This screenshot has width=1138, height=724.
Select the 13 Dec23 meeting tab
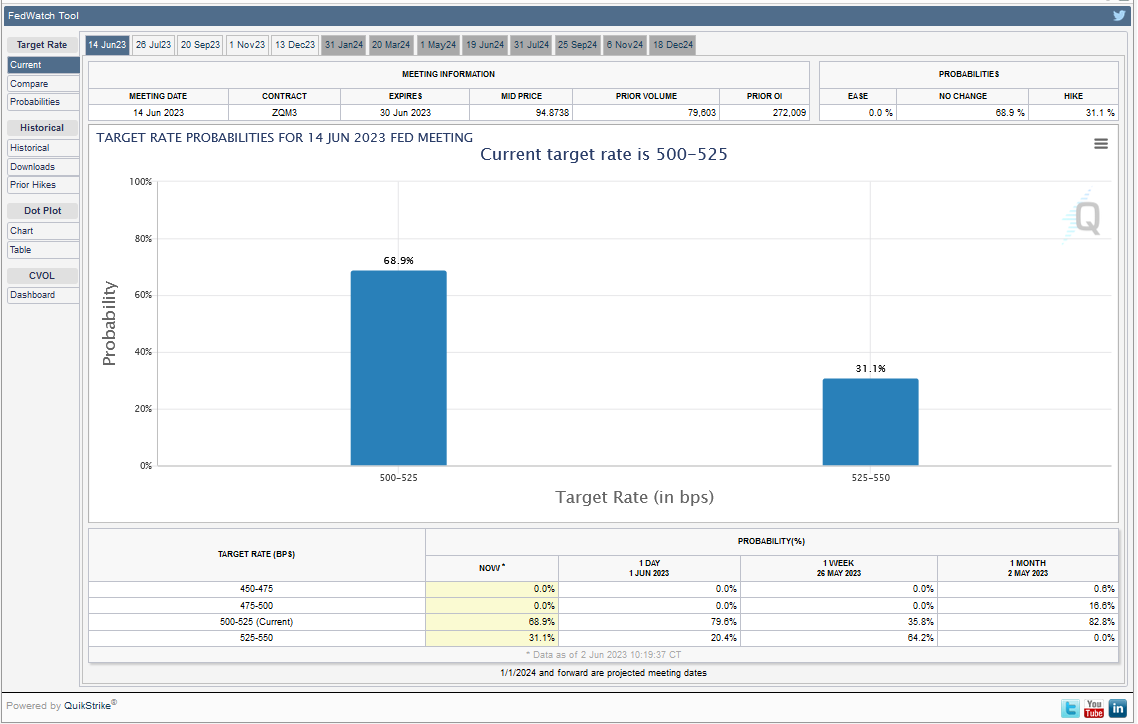pos(295,45)
